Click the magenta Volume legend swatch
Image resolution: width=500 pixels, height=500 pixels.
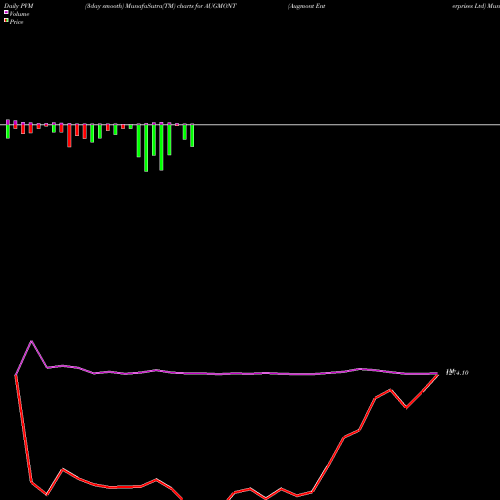[x=6, y=12]
